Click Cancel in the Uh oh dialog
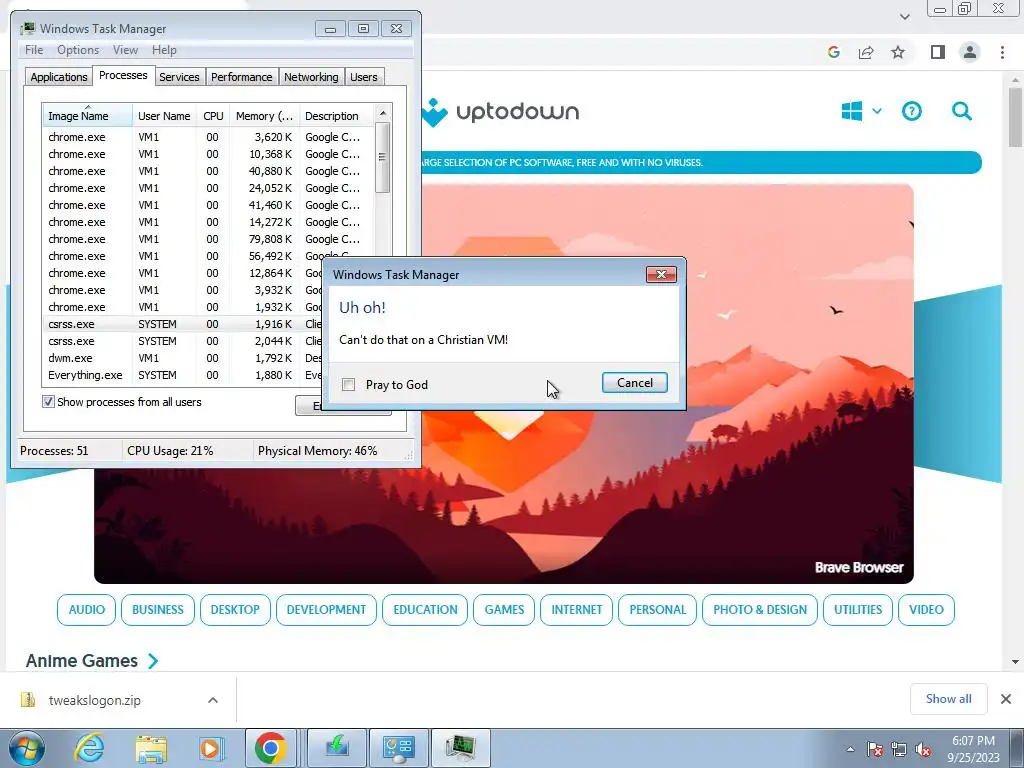Viewport: 1024px width, 768px height. 635,383
